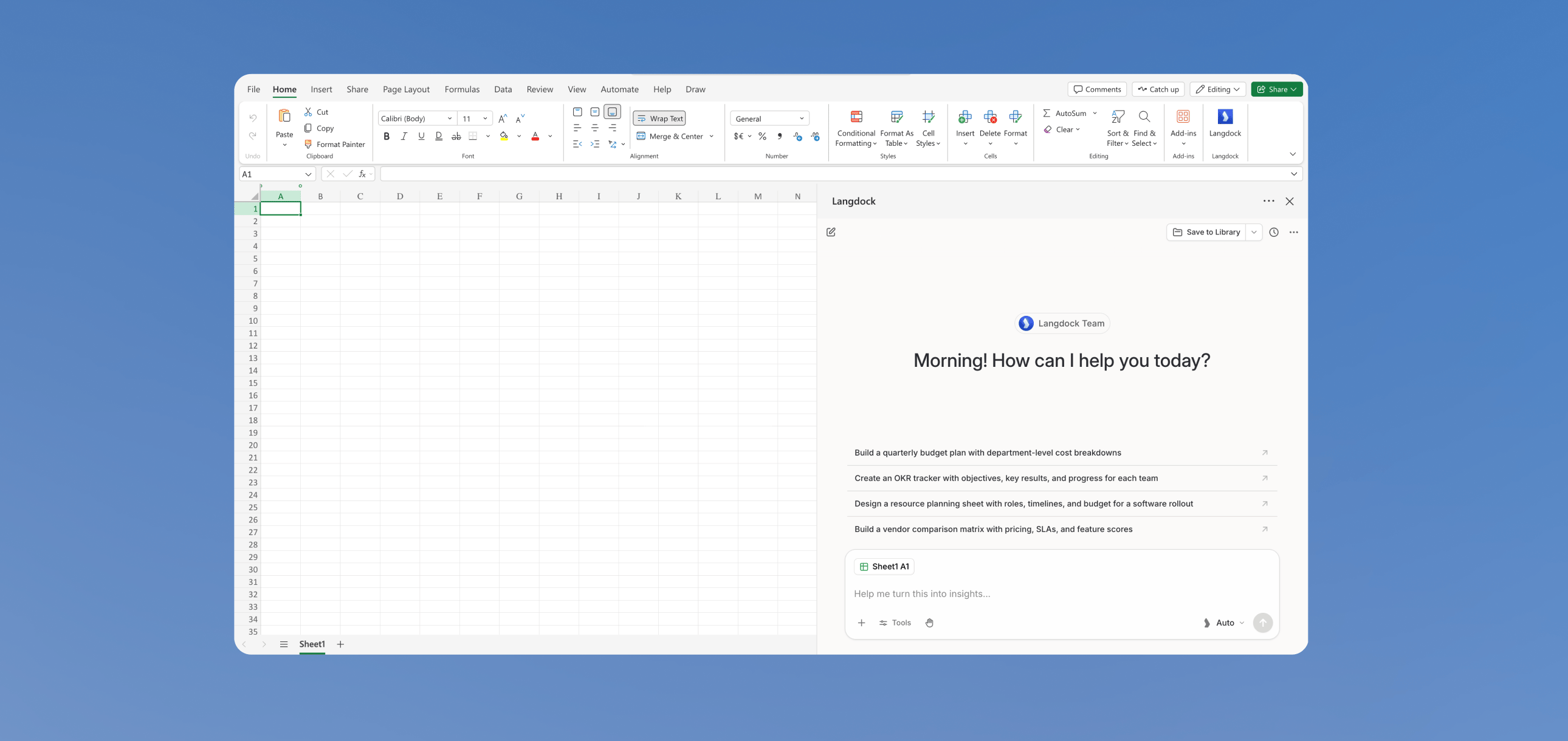
Task: Switch to the Insert tab
Action: [x=322, y=89]
